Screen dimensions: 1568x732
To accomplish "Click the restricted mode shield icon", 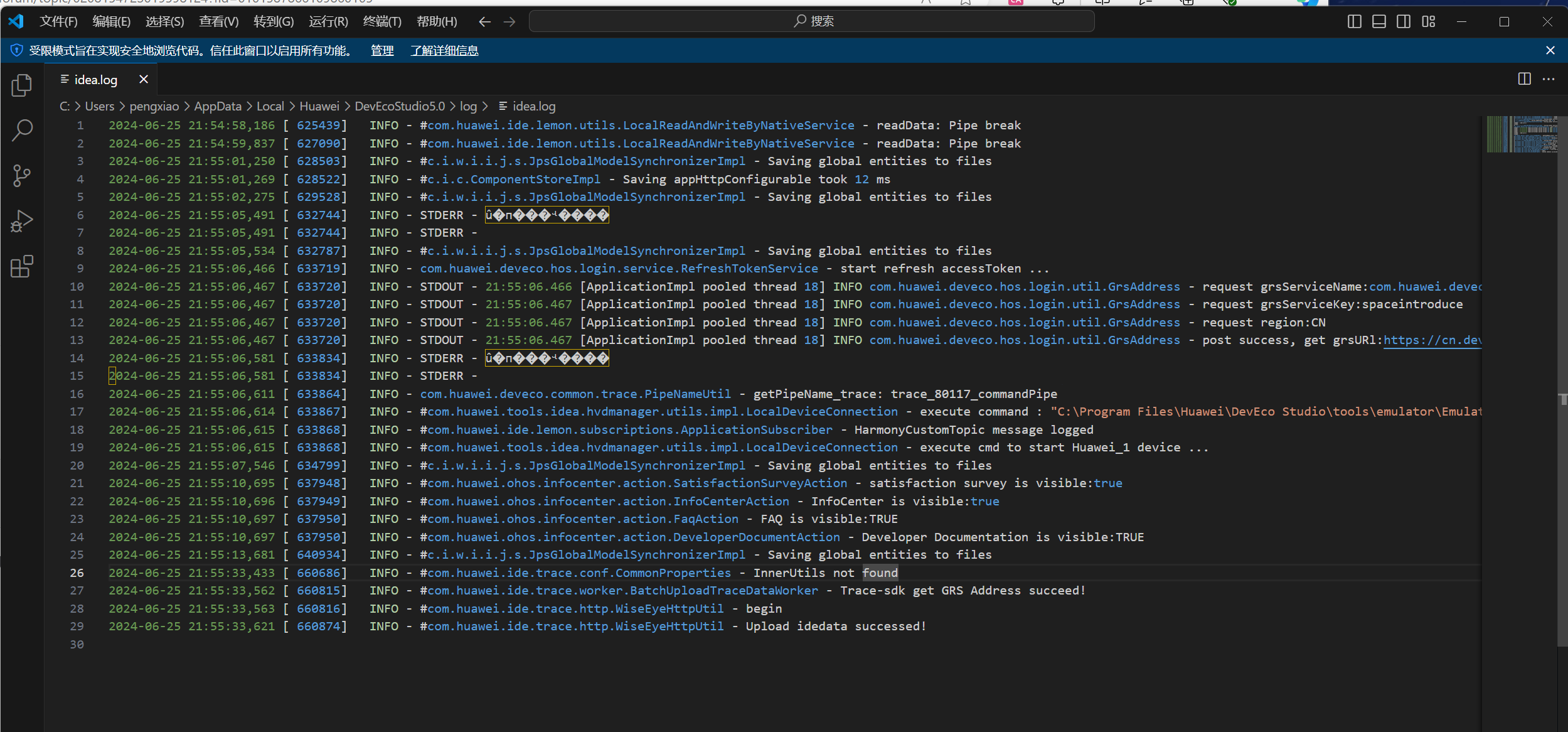I will tap(17, 50).
